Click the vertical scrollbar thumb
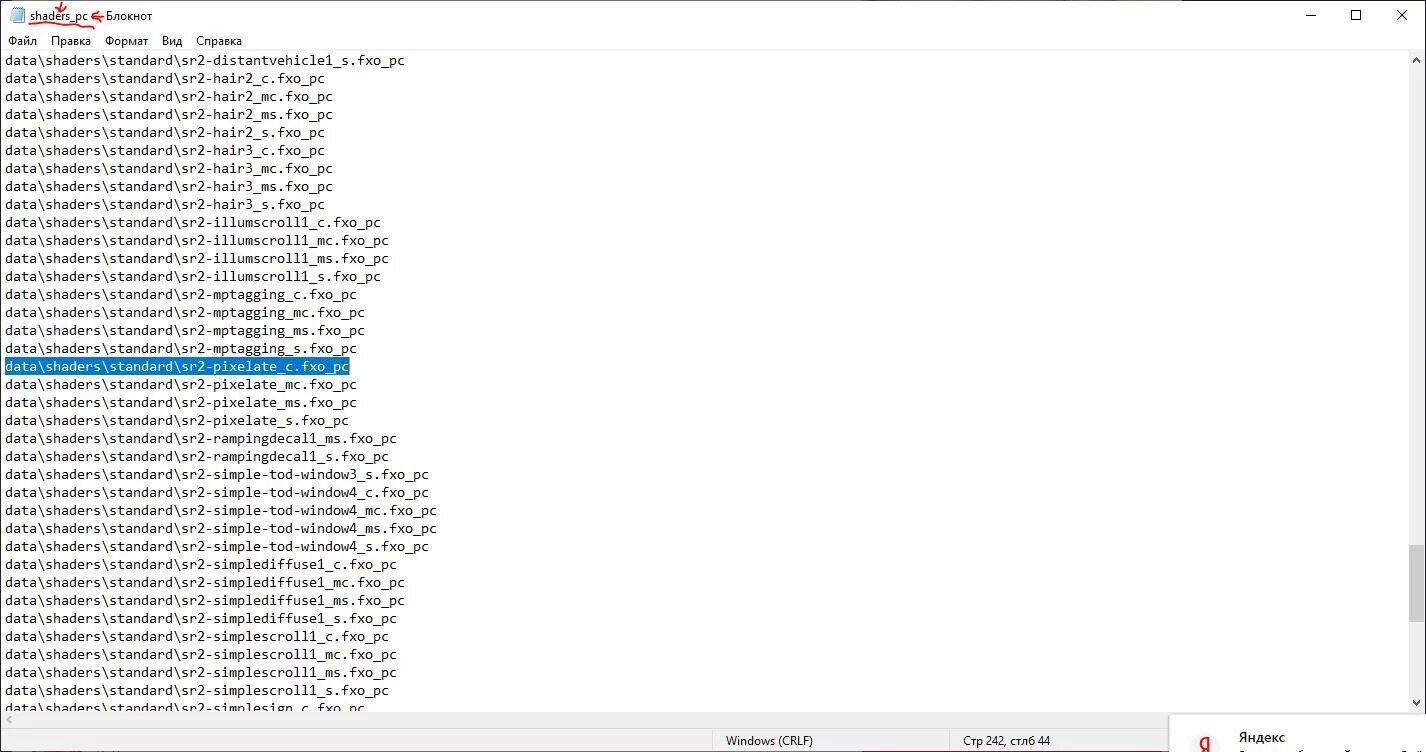This screenshot has width=1426, height=752. [x=1416, y=583]
